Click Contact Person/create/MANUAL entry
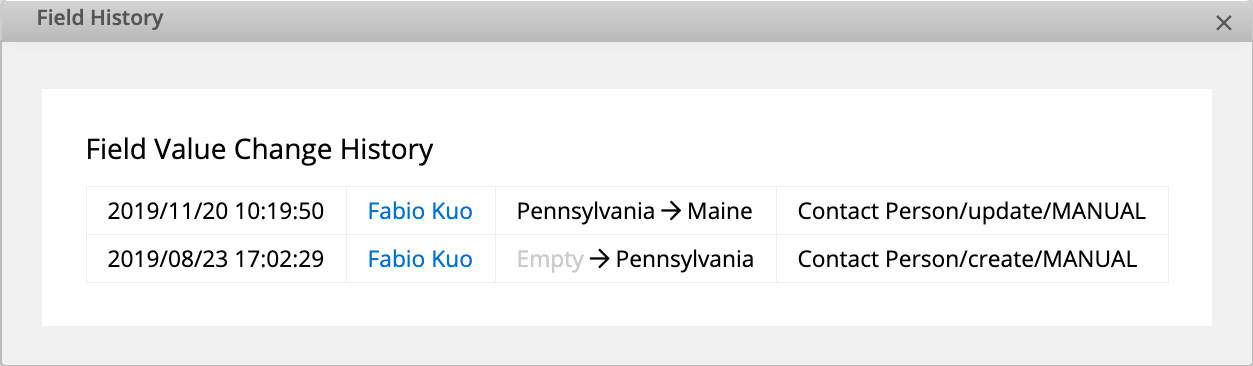 pyautogui.click(x=967, y=259)
